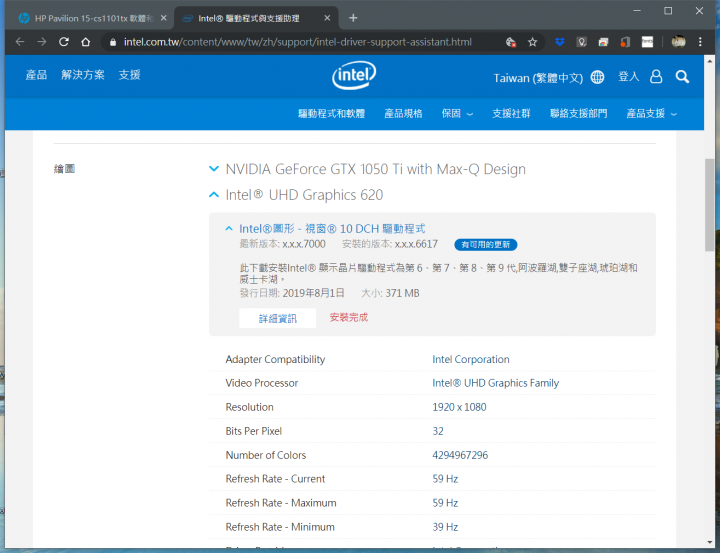Collapse the Intel UHD Graphics 620 section
Image resolution: width=720 pixels, height=553 pixels.
pyautogui.click(x=214, y=195)
